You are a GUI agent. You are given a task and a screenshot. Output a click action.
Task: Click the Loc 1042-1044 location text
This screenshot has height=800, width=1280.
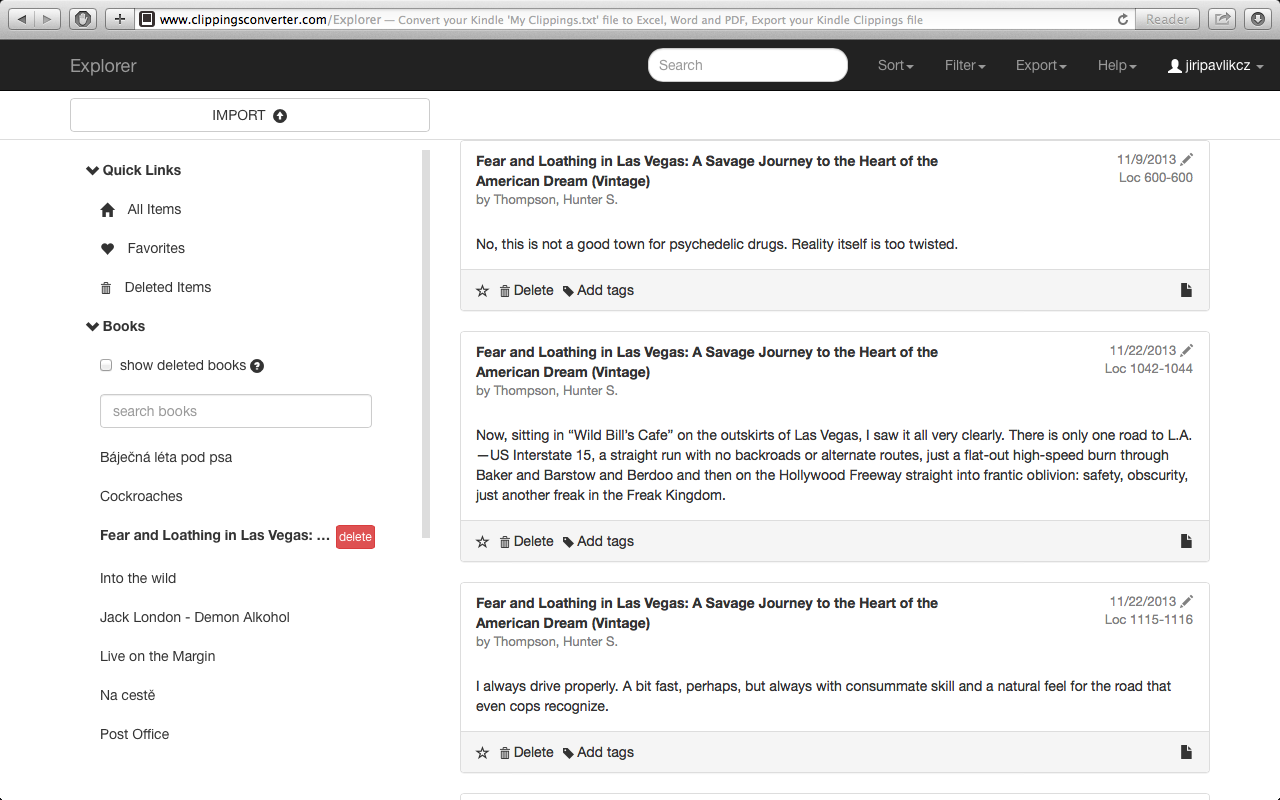pos(1149,369)
